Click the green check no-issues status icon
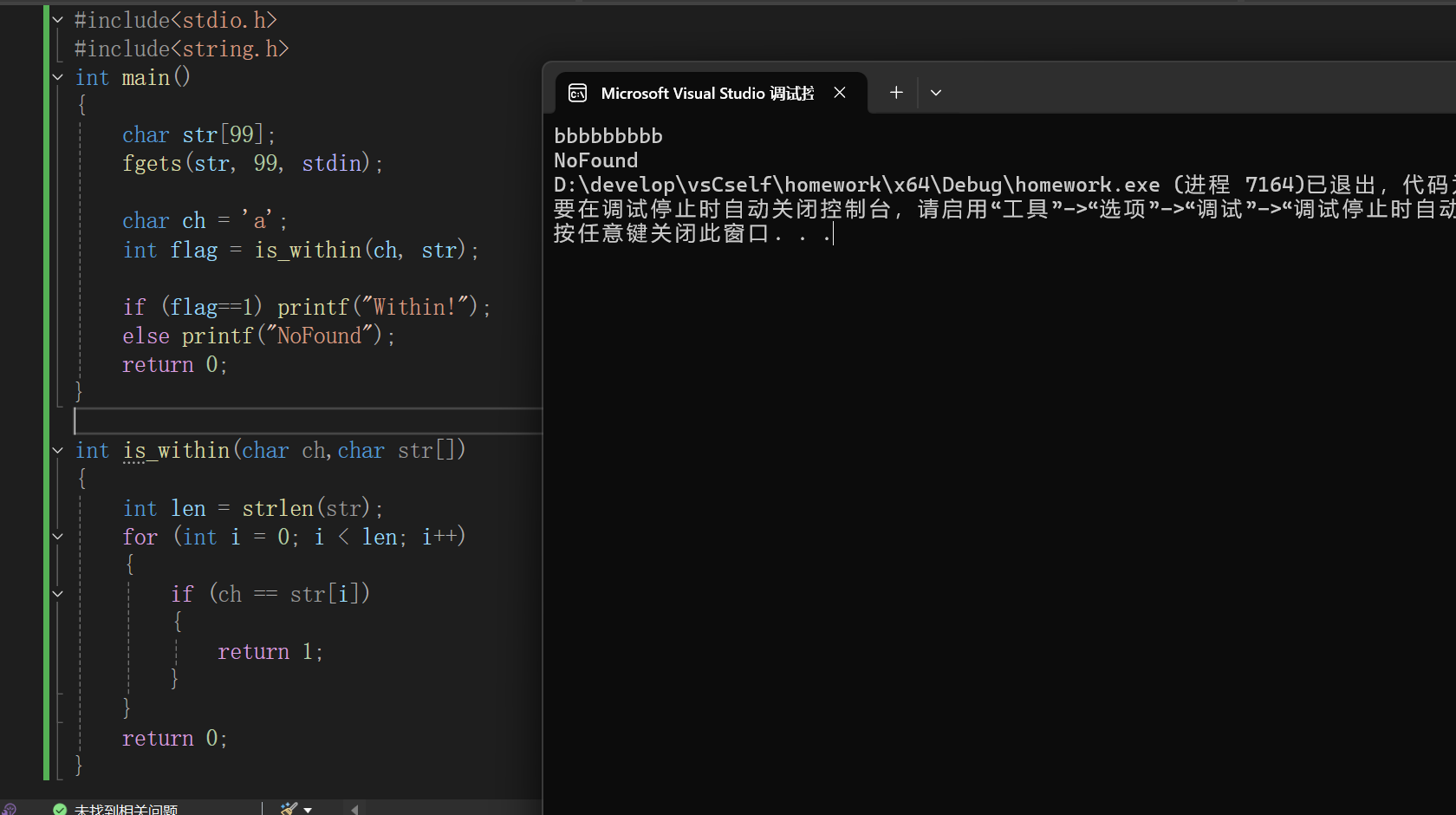Screen dimensions: 1456x815 (x=60, y=809)
